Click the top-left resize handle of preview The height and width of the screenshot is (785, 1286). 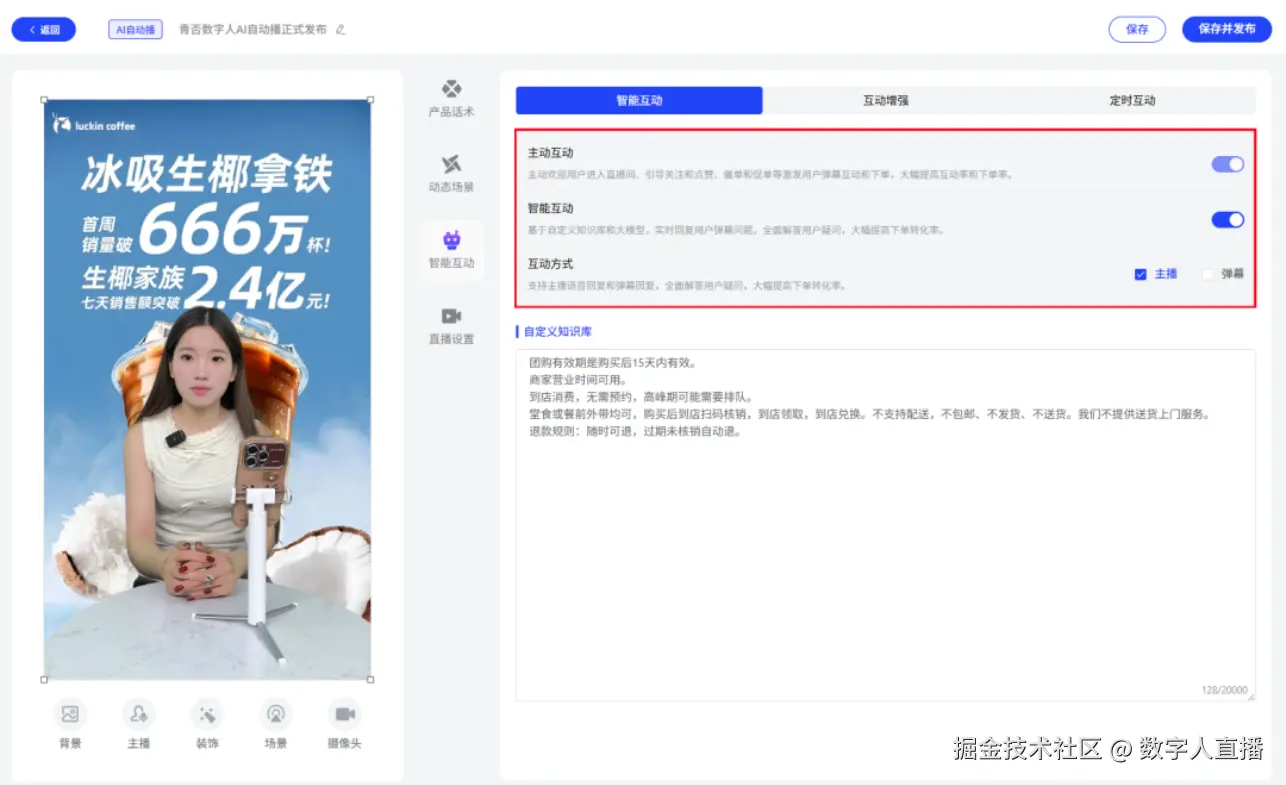[44, 99]
